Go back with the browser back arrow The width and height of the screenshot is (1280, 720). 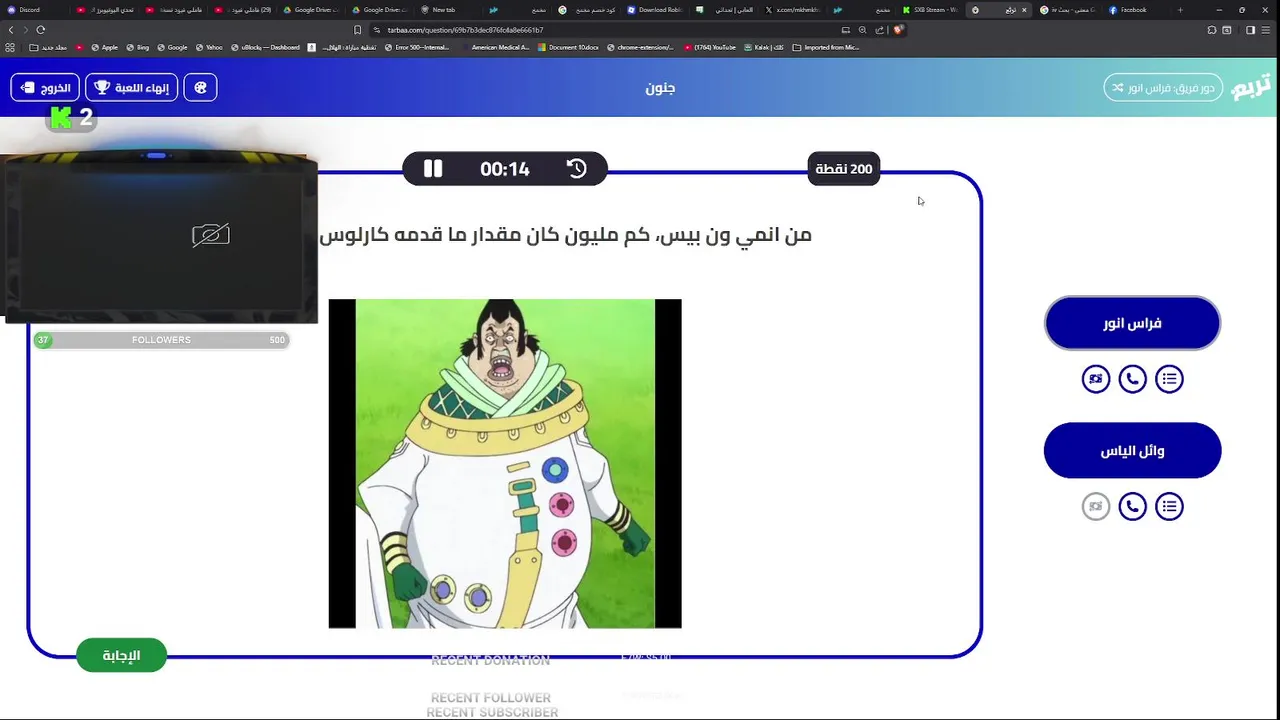(x=11, y=30)
